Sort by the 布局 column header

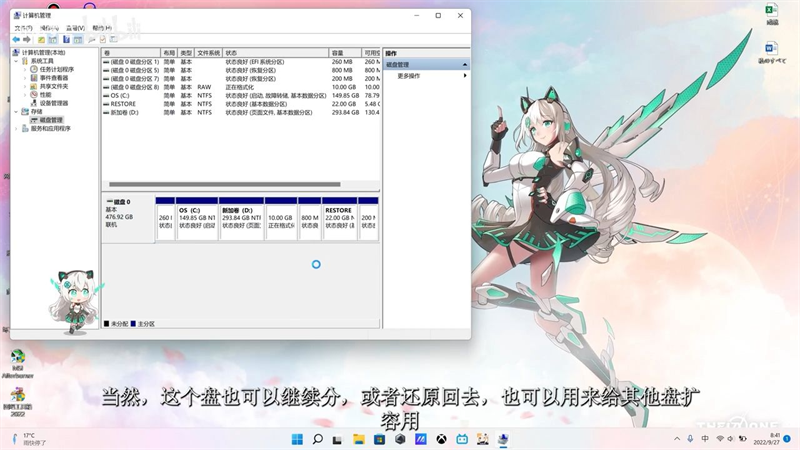pos(169,53)
